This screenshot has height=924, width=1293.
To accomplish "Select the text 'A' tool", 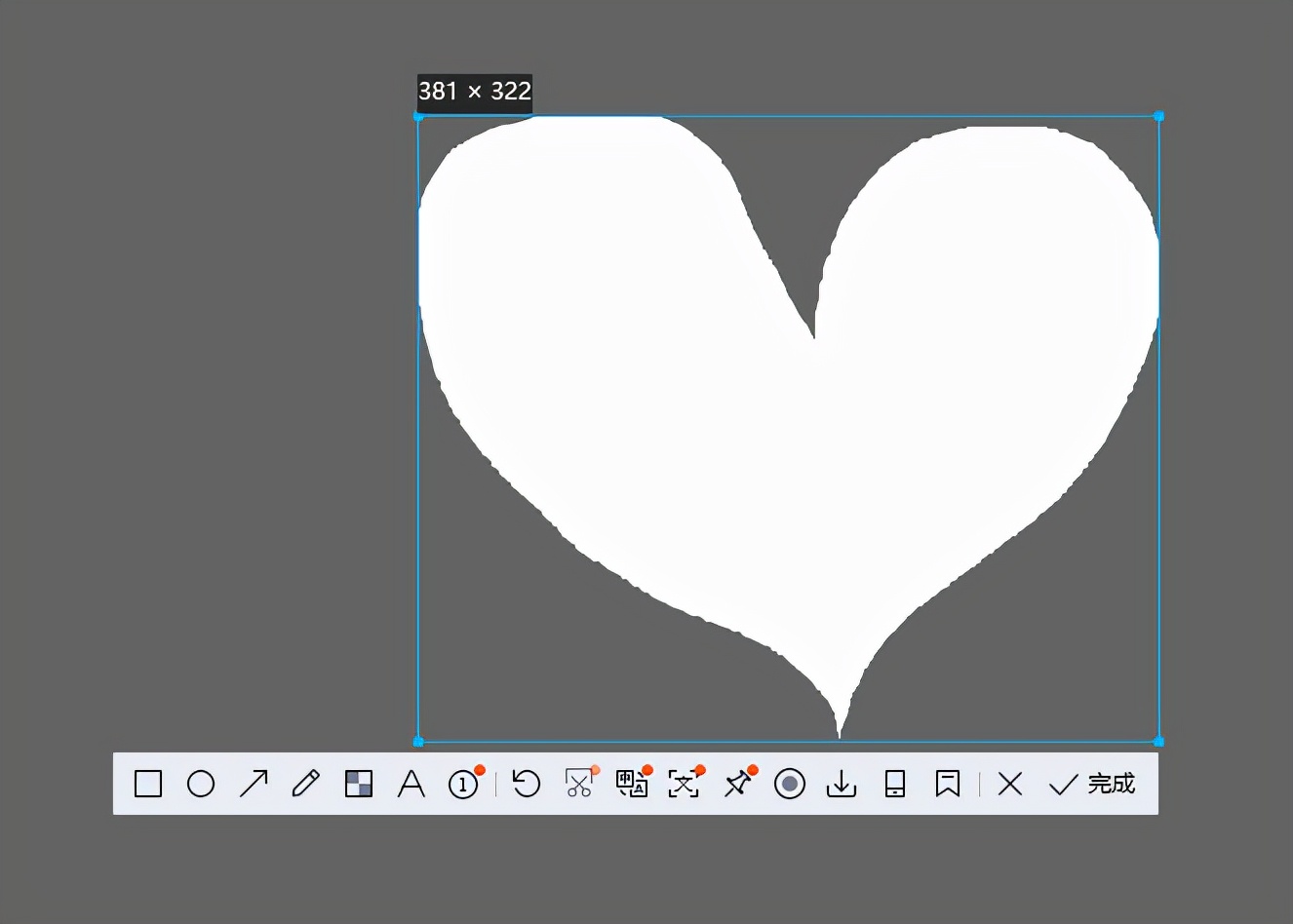I will tap(411, 784).
